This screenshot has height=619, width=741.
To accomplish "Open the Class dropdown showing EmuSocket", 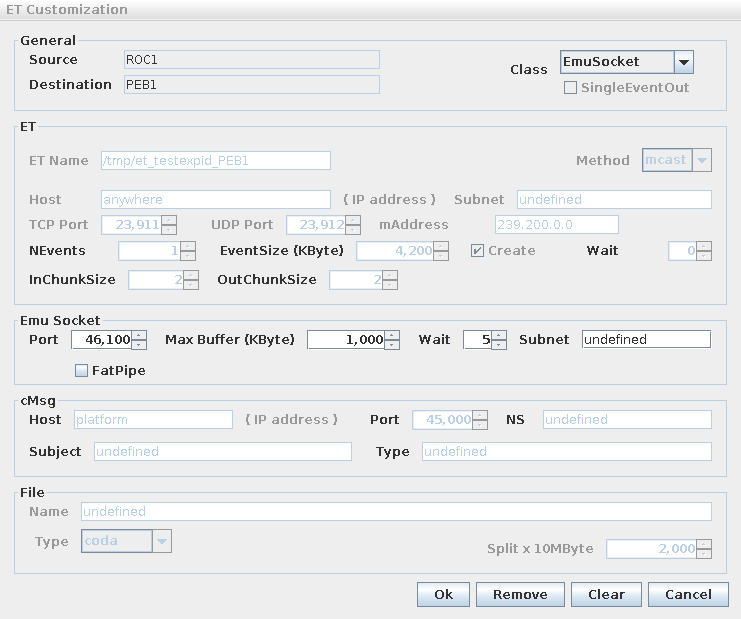I will pyautogui.click(x=683, y=62).
